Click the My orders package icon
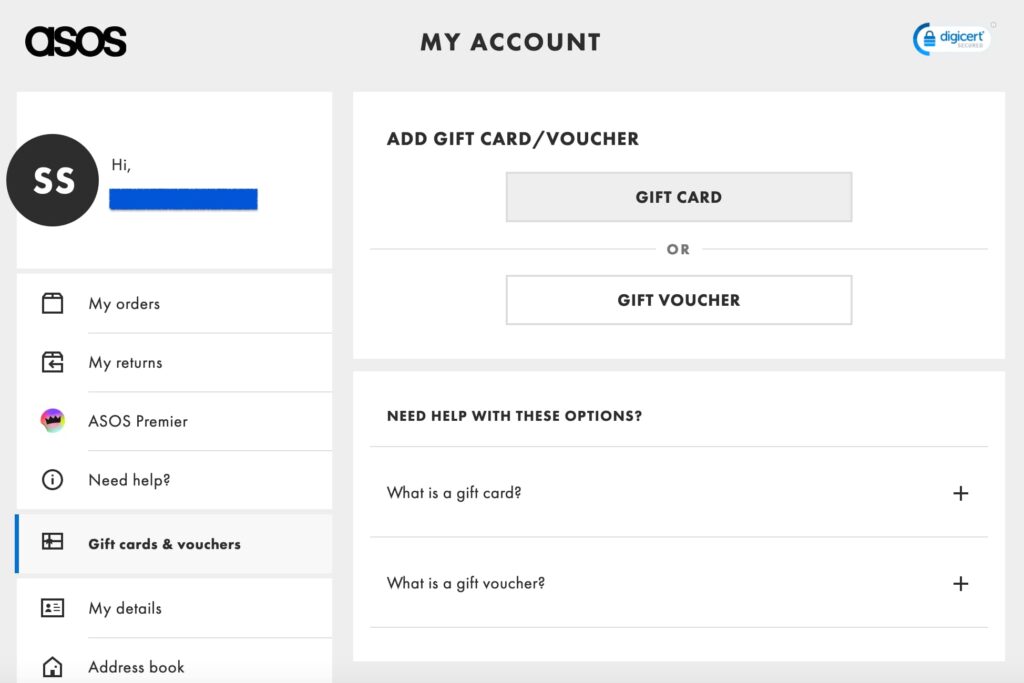 [x=51, y=303]
